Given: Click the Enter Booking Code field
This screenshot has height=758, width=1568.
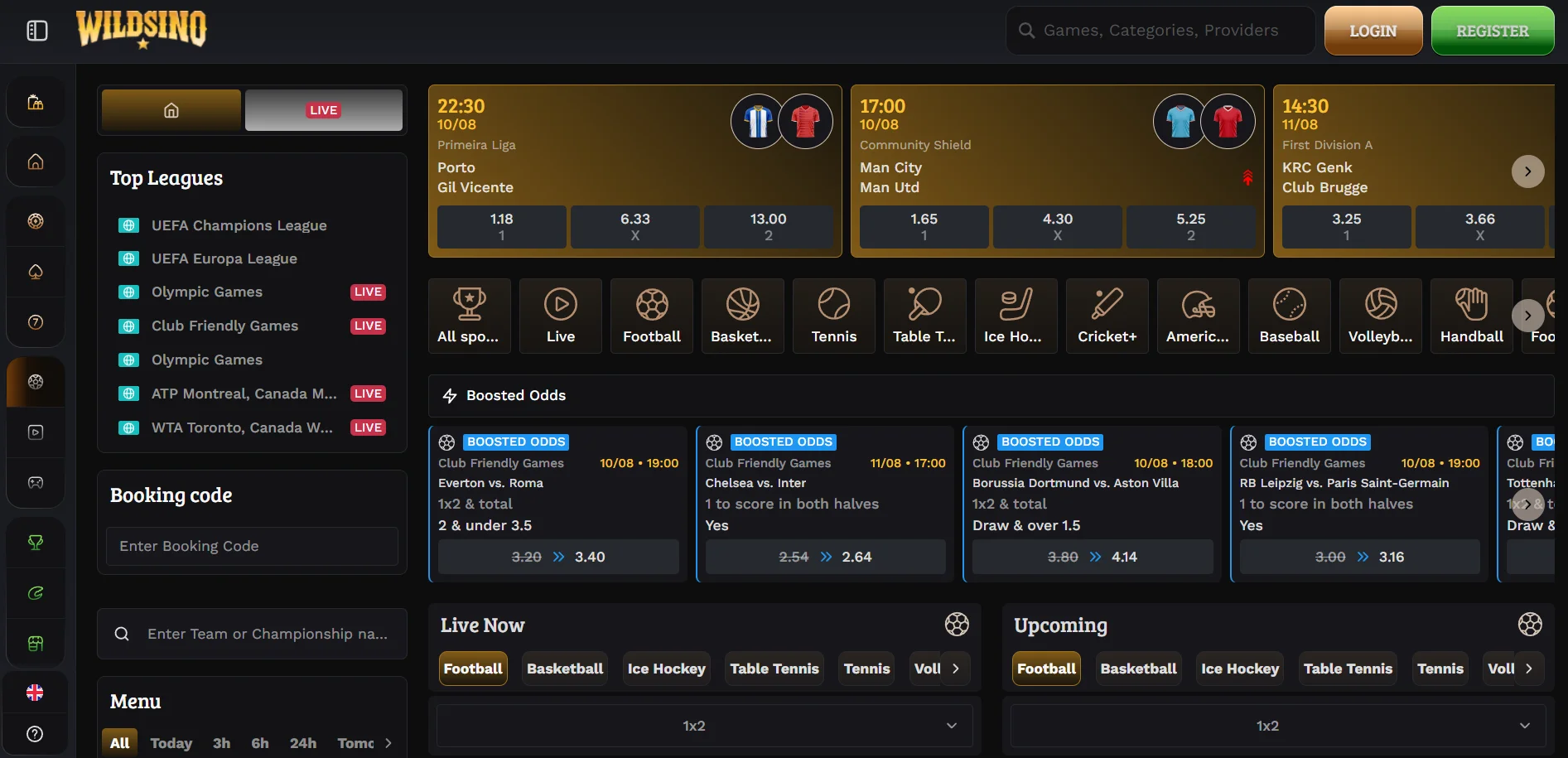Looking at the screenshot, I should coord(252,546).
